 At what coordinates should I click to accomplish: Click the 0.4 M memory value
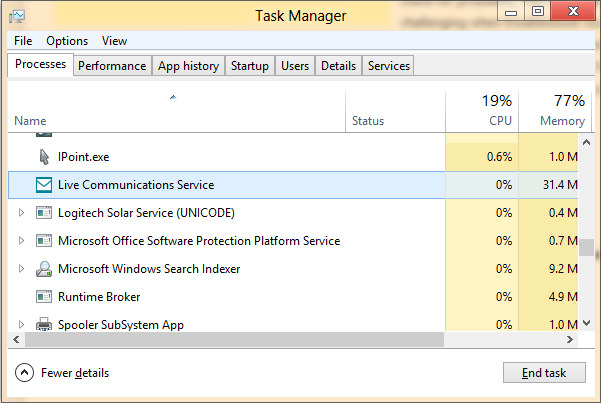[x=563, y=213]
